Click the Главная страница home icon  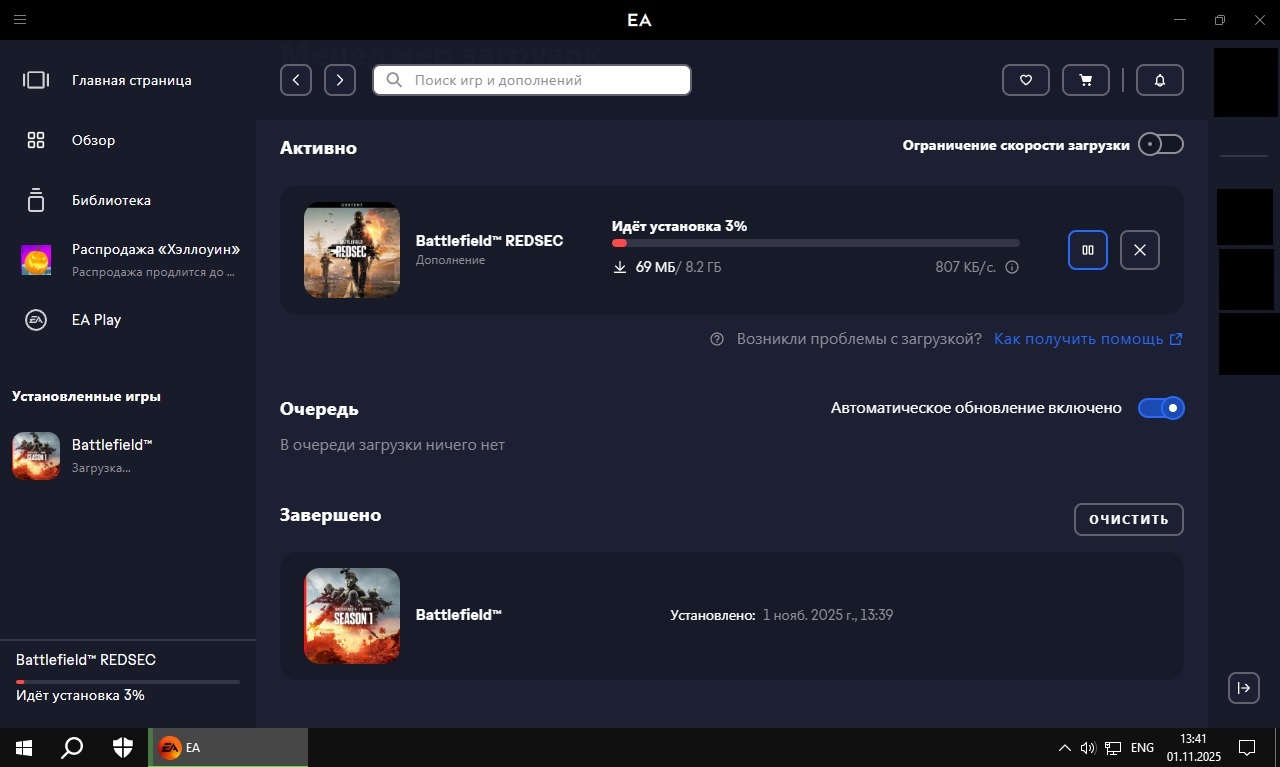tap(36, 80)
